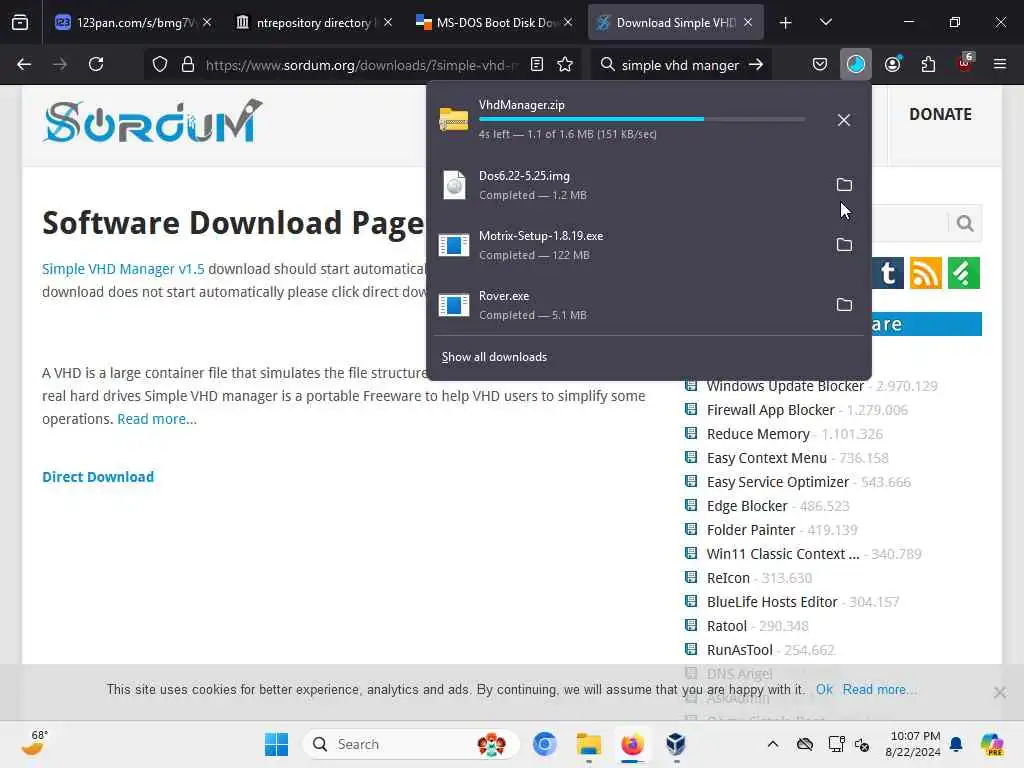Open Windows Update Blocker link

click(x=785, y=387)
